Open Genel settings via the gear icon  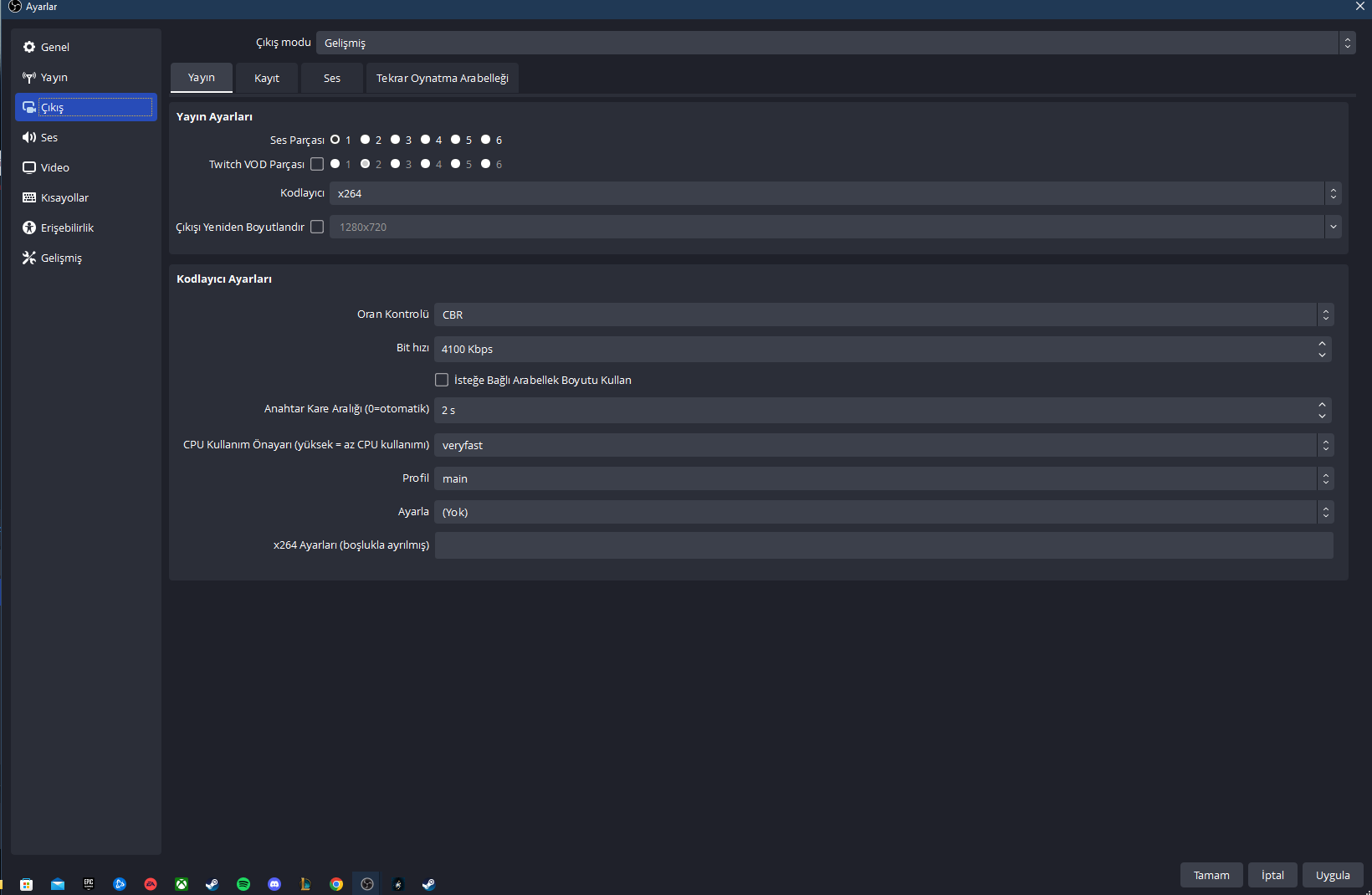point(29,47)
